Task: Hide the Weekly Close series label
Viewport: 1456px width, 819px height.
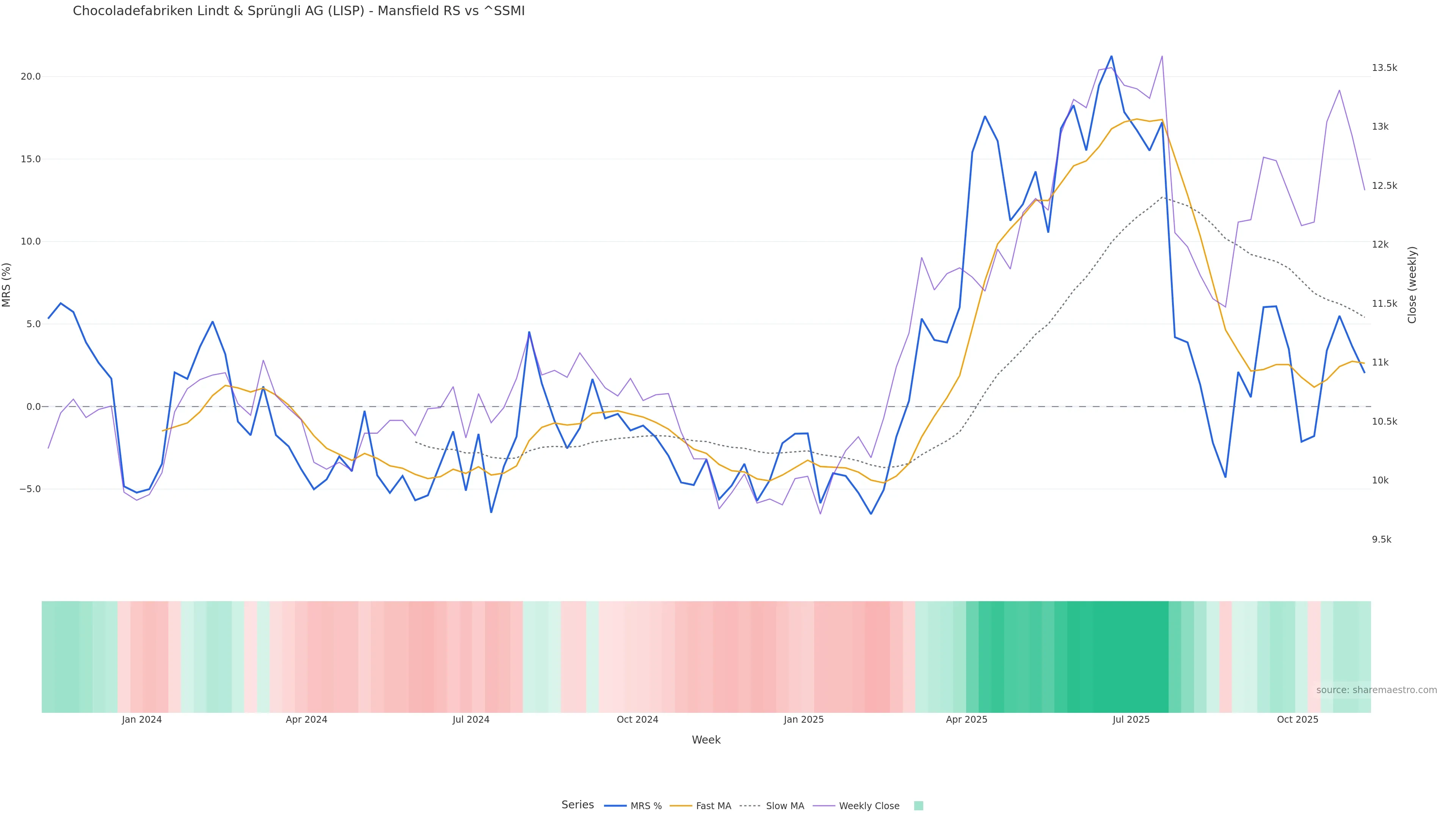Action: pos(869,806)
